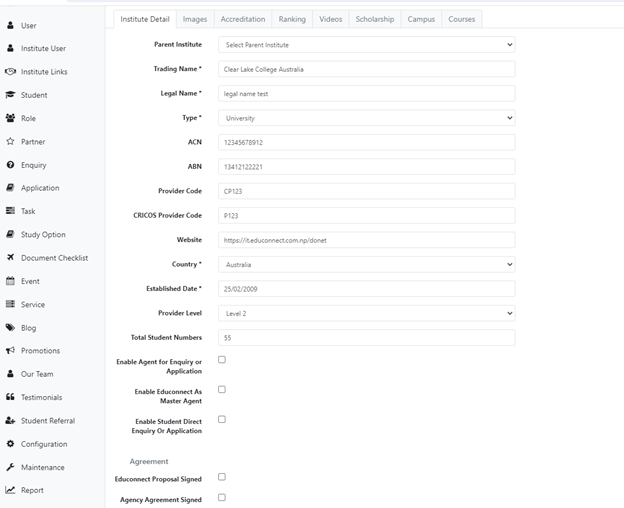Image resolution: width=624 pixels, height=508 pixels.
Task: Click the graduation cap Student icon
Action: pyautogui.click(x=10, y=95)
